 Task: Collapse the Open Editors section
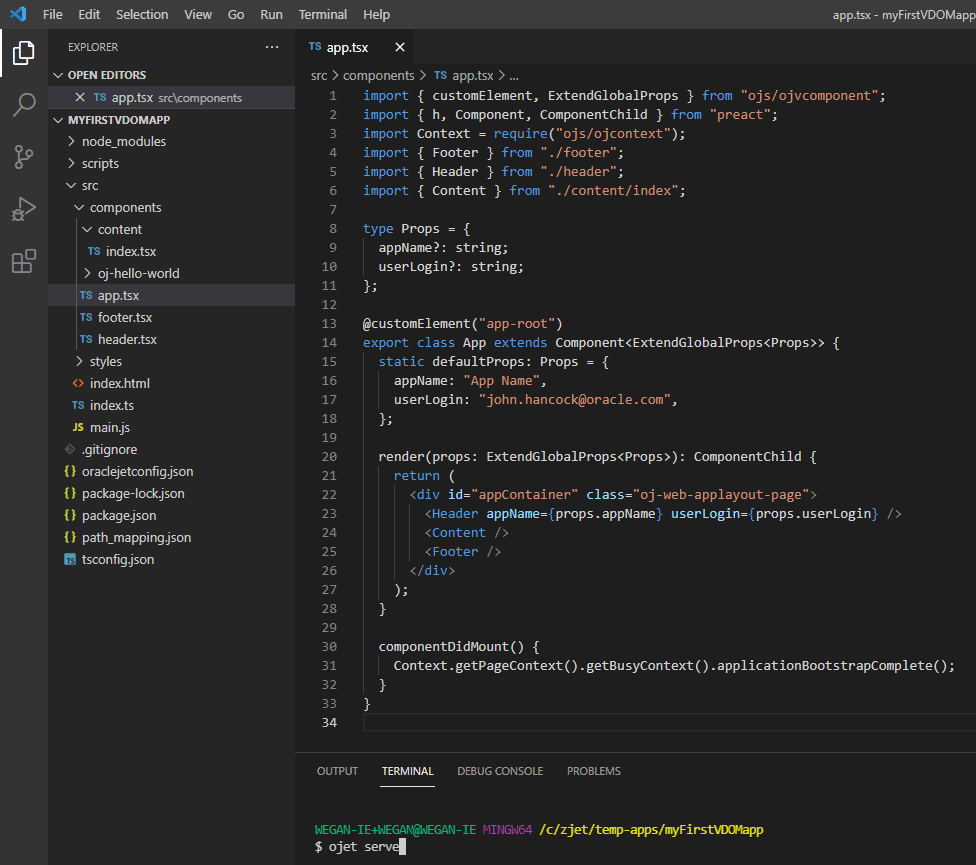coord(106,75)
